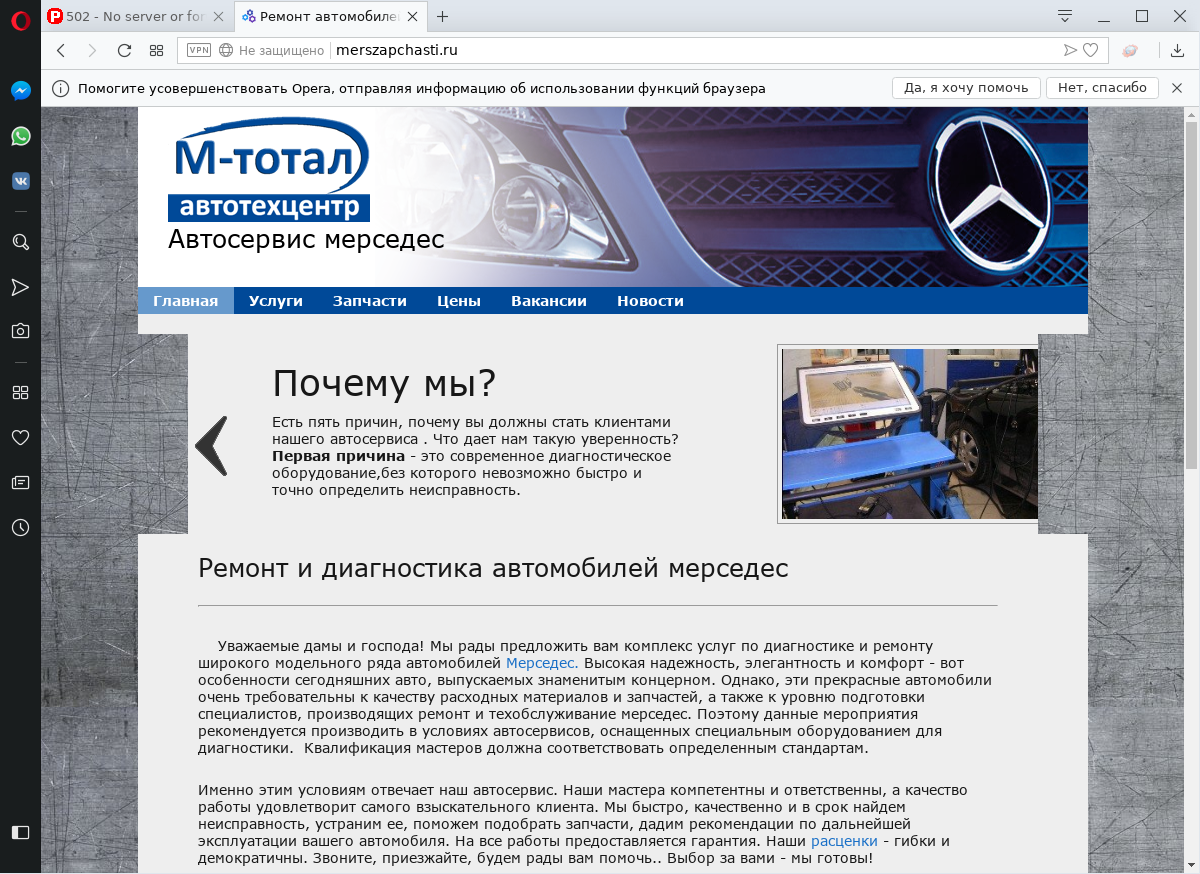
Task: Click the previous slide arrow in the slider
Action: click(211, 445)
